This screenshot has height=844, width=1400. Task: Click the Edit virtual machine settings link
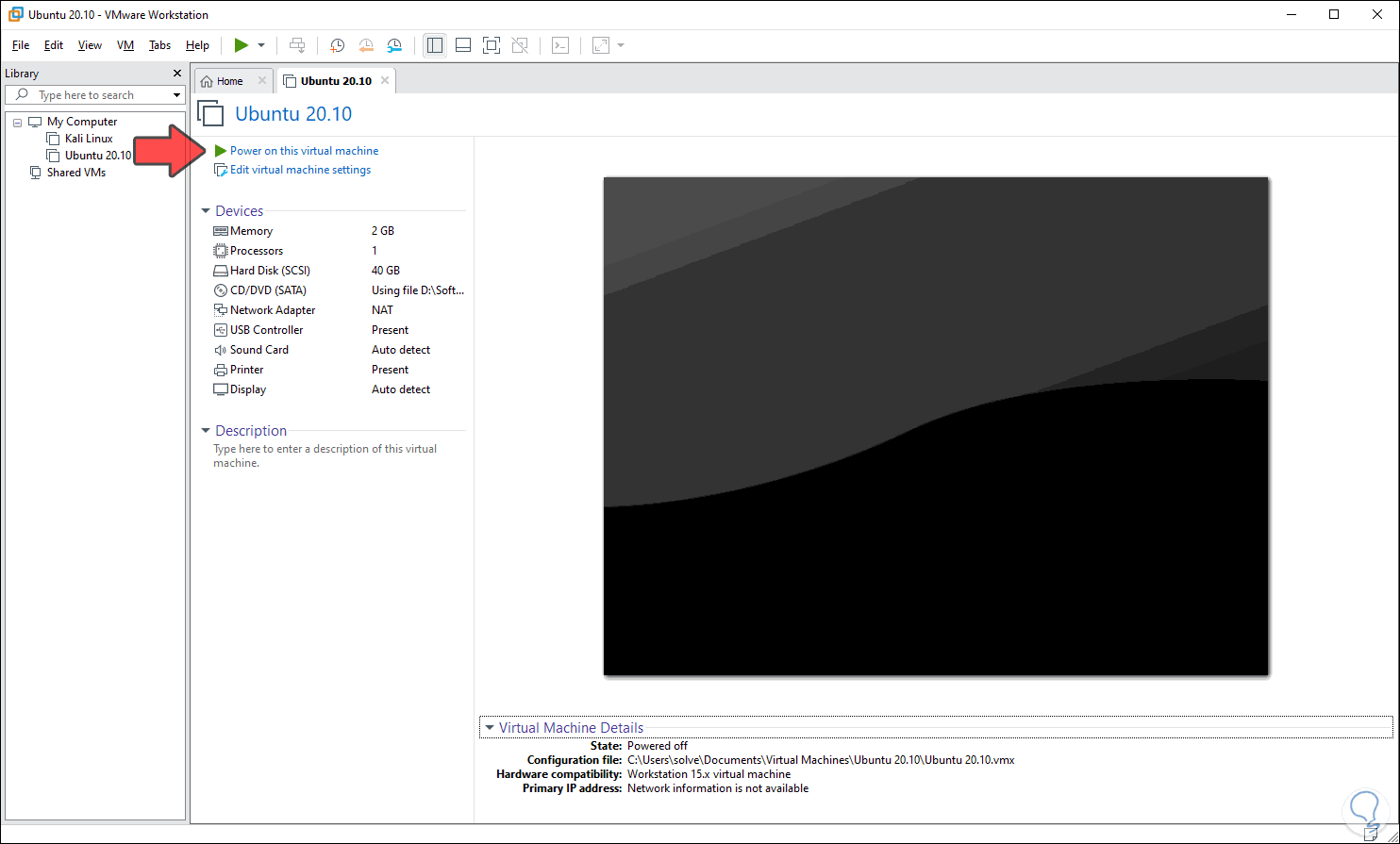pyautogui.click(x=300, y=170)
